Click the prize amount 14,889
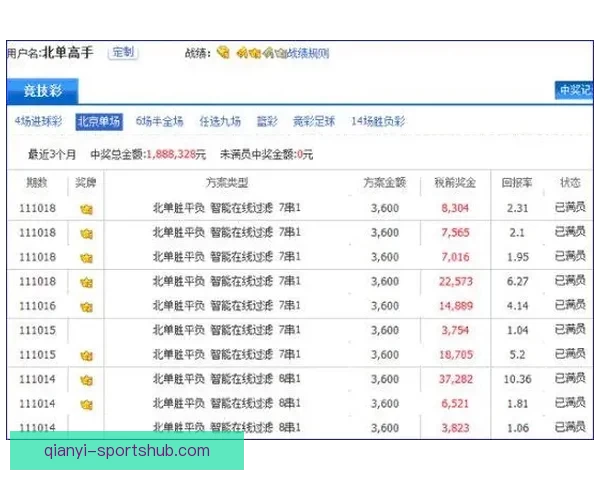The height and width of the screenshot is (480, 600). [x=456, y=306]
